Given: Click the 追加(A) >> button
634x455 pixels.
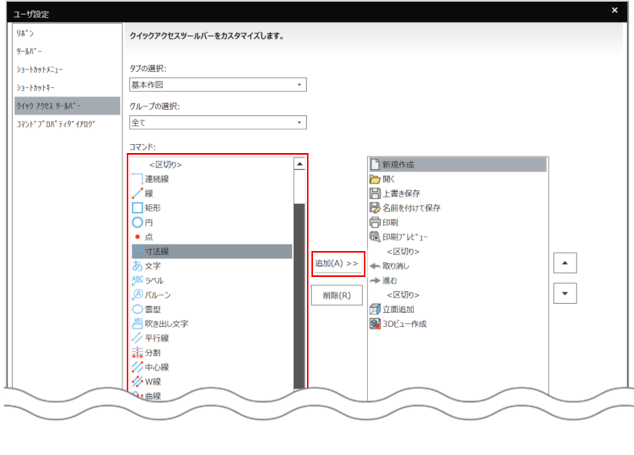Looking at the screenshot, I should point(337,264).
